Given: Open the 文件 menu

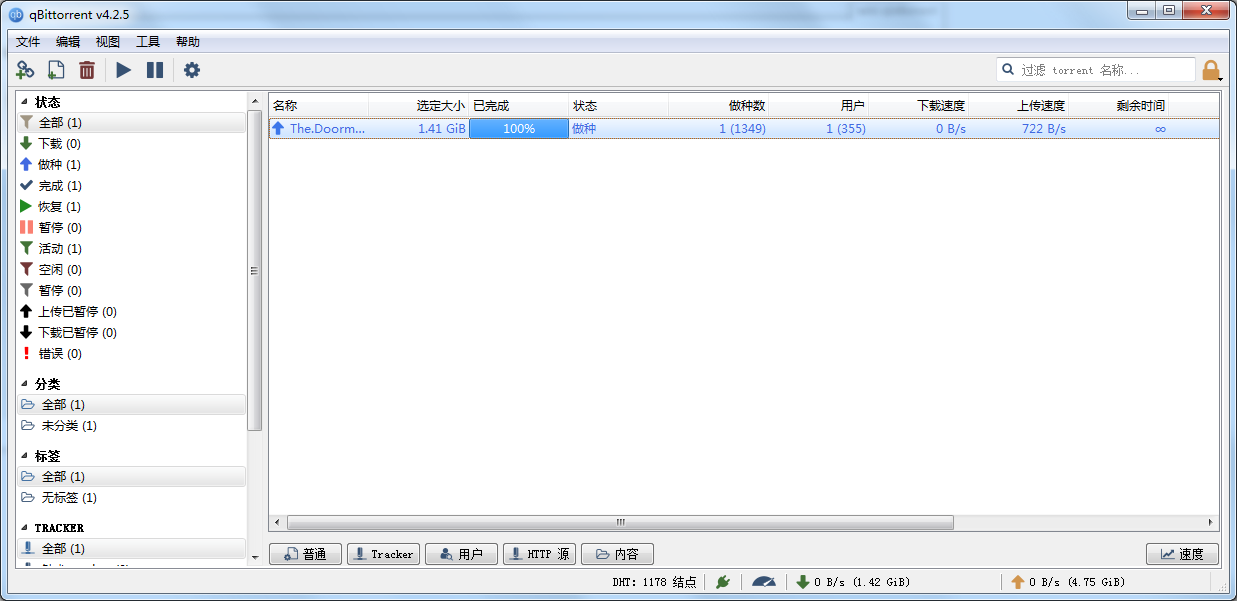Looking at the screenshot, I should pos(28,42).
